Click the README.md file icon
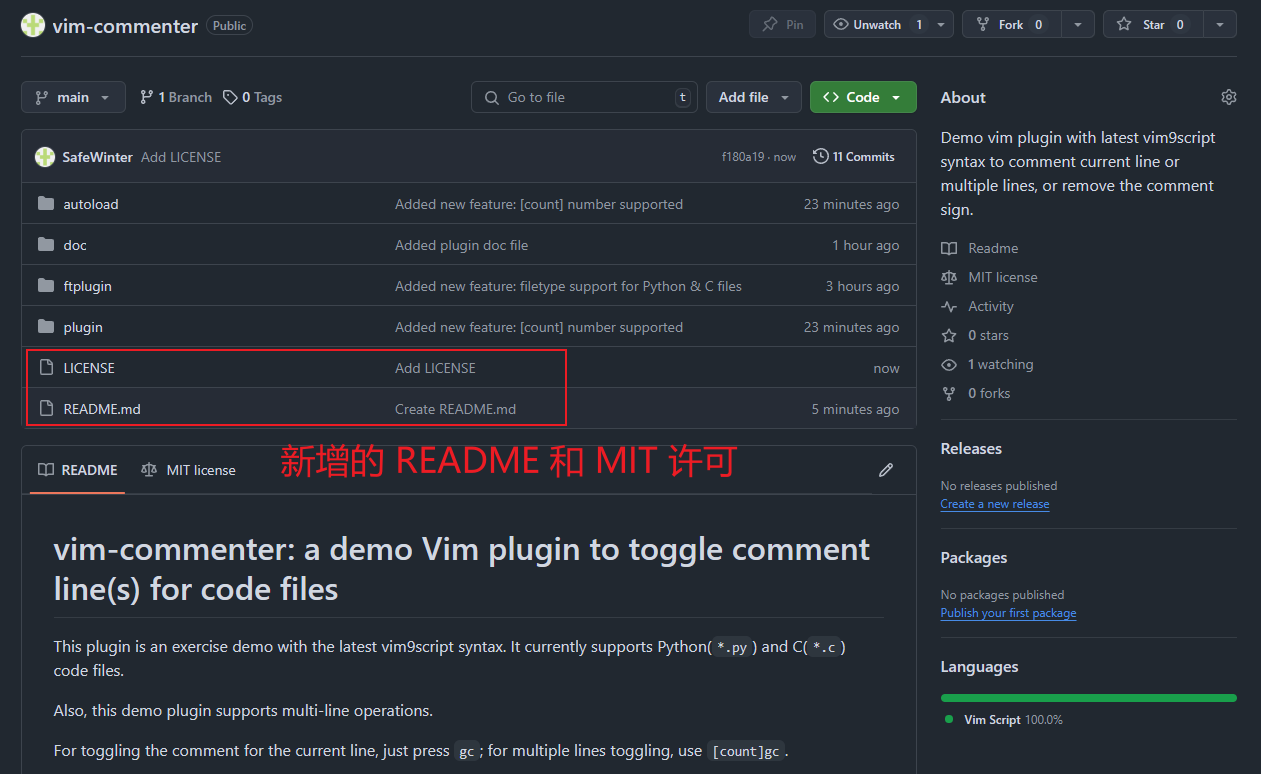This screenshot has height=774, width=1261. [x=46, y=408]
